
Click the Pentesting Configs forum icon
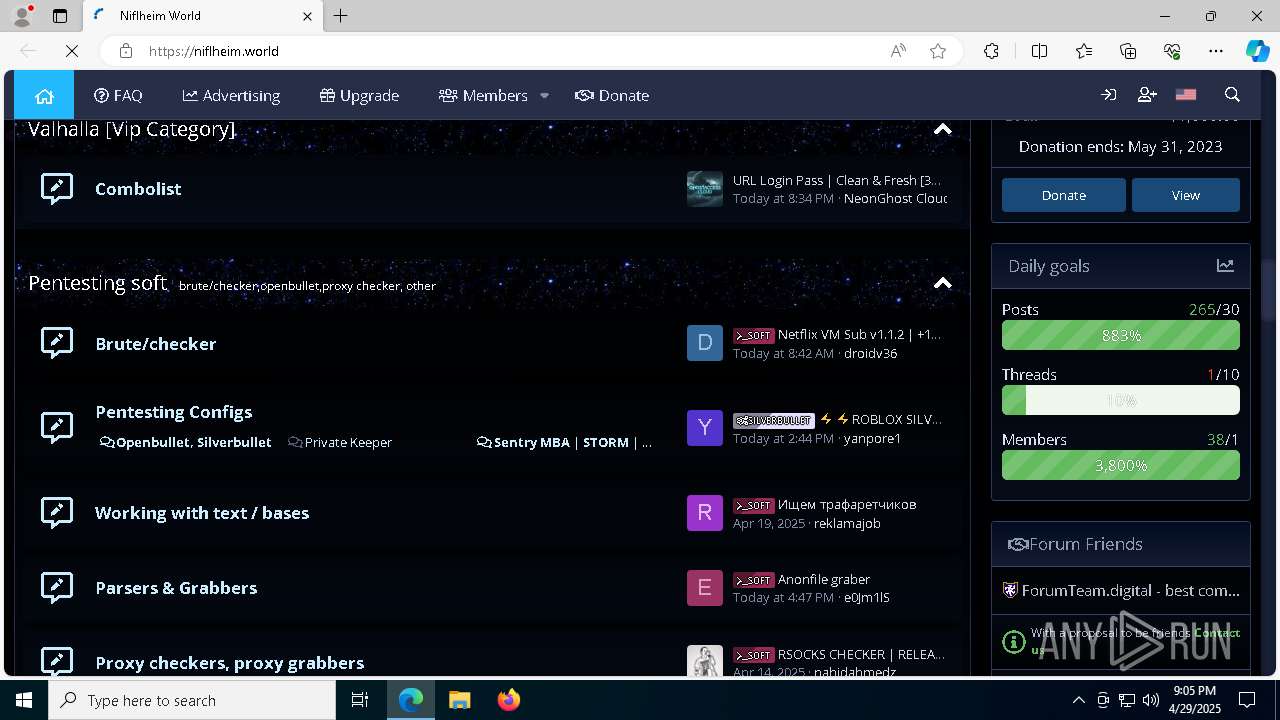tap(57, 427)
